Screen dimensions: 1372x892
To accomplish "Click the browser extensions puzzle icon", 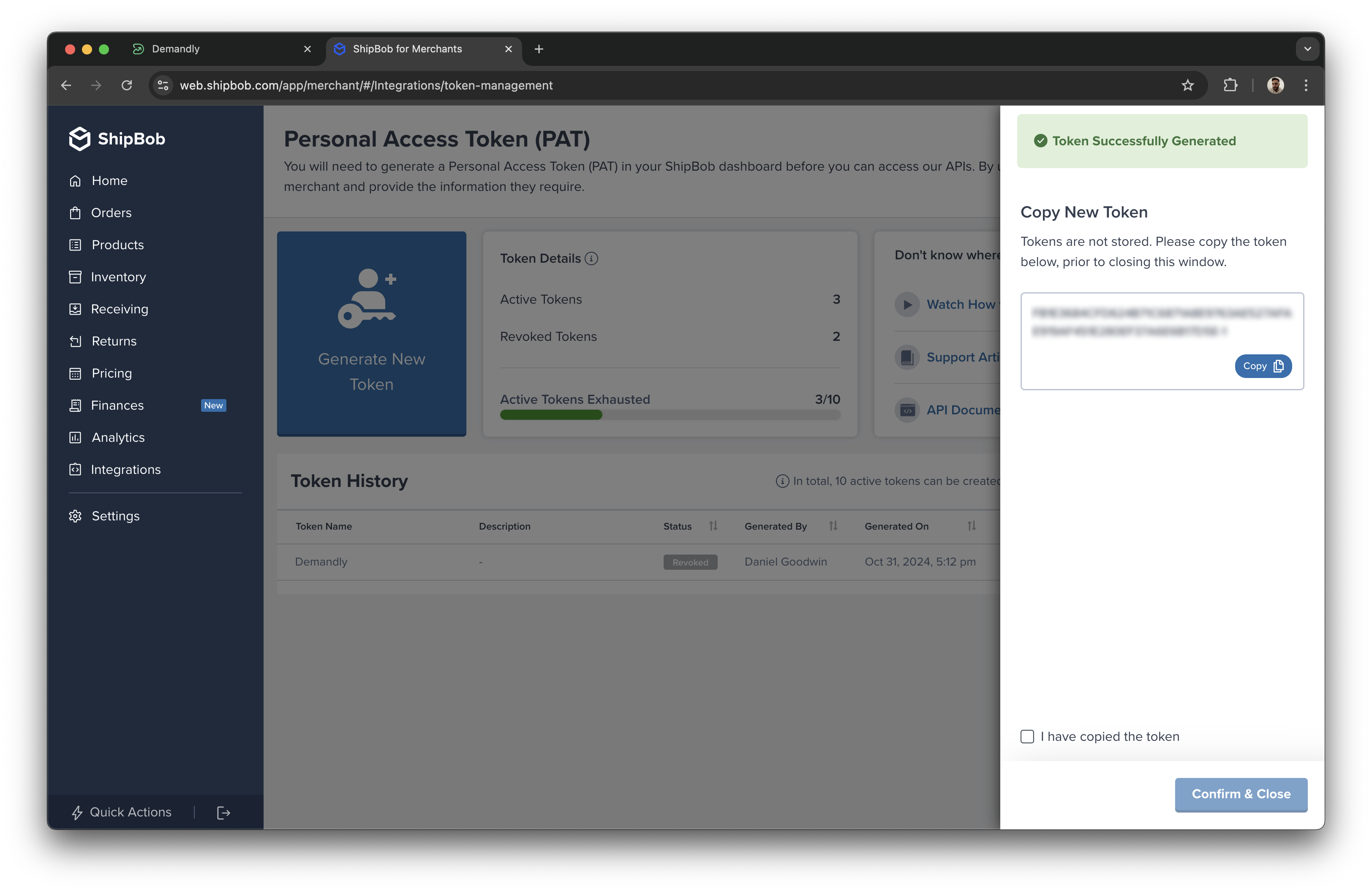I will [1230, 85].
